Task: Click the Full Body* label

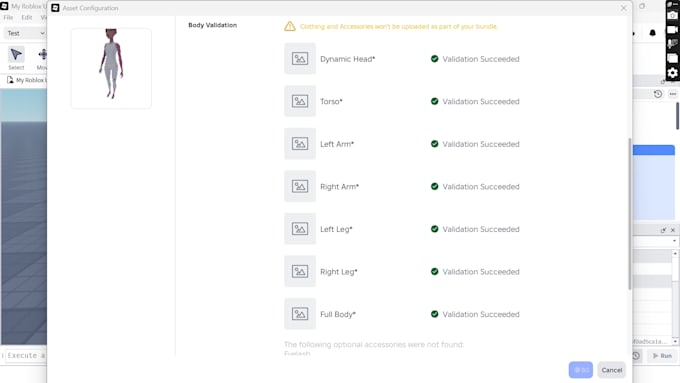Action: point(338,314)
